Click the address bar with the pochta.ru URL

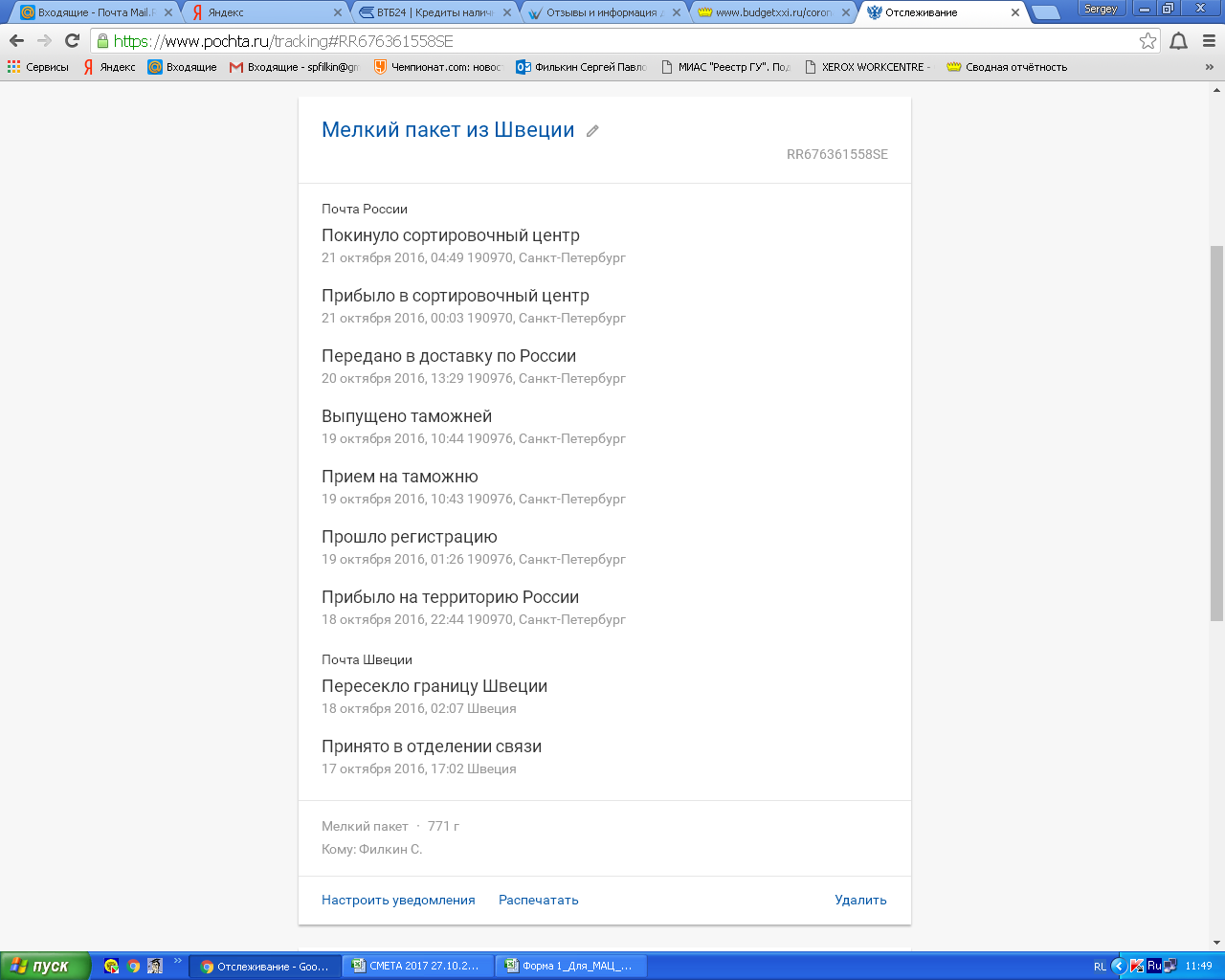click(612, 41)
